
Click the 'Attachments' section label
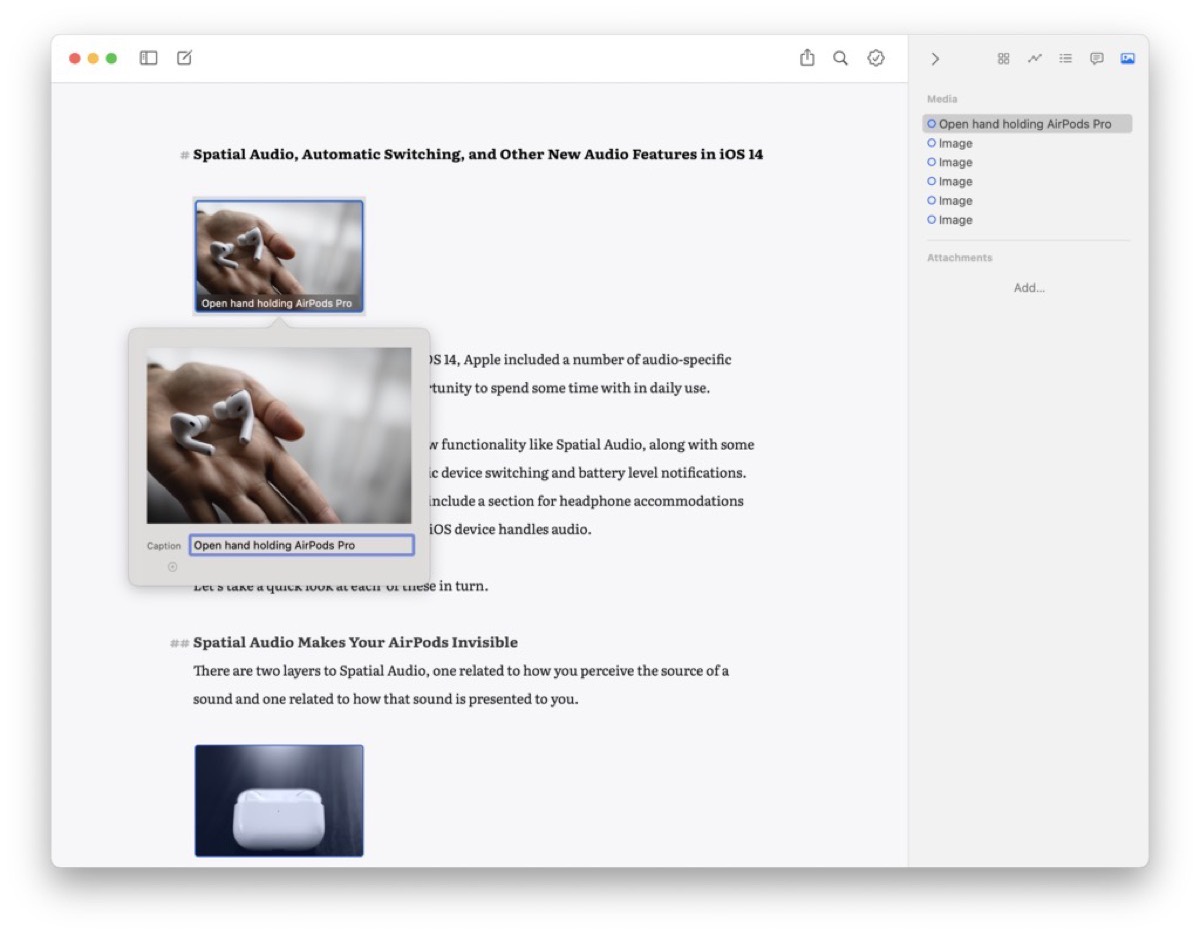(960, 258)
